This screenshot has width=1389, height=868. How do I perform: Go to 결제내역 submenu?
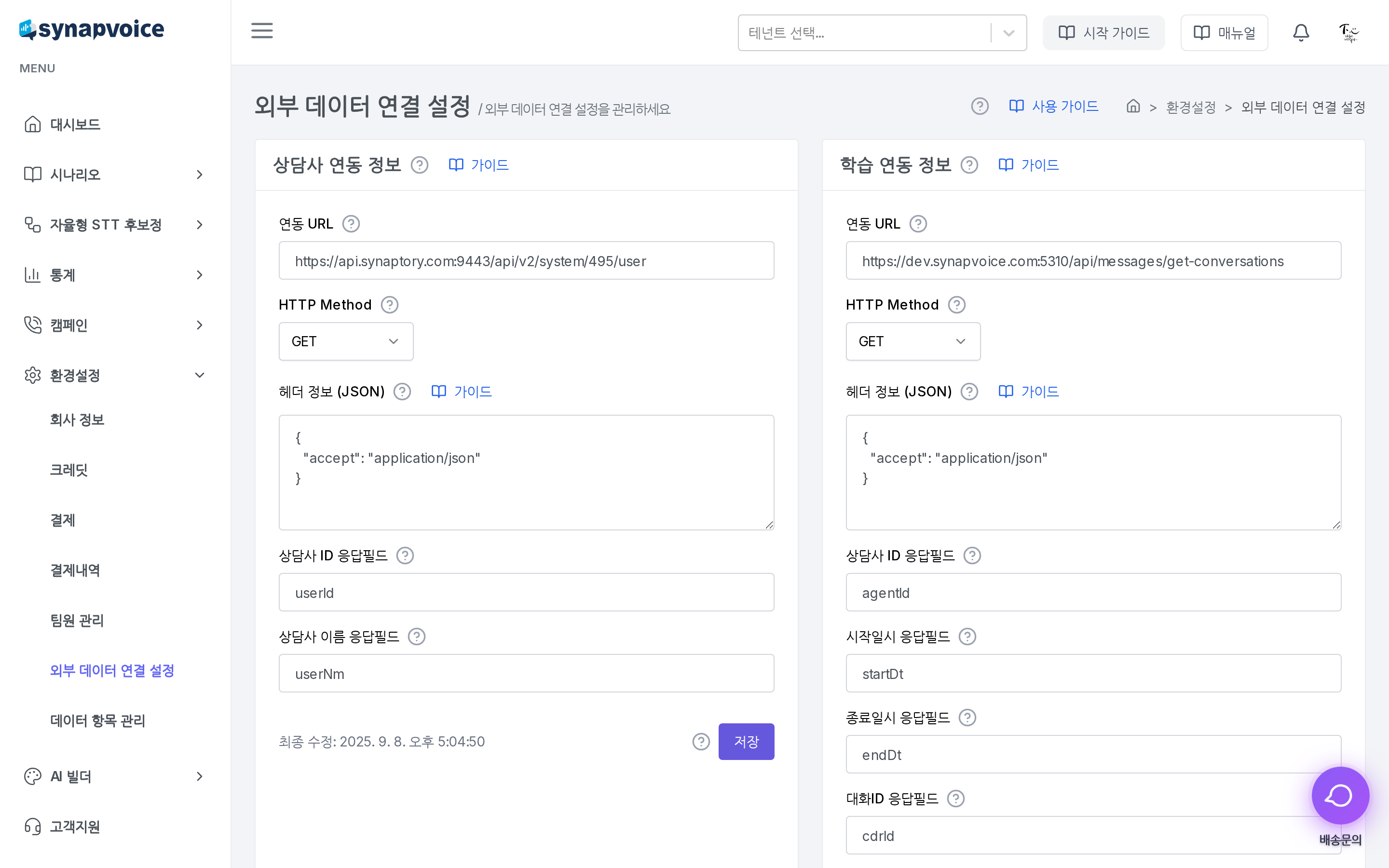75,570
